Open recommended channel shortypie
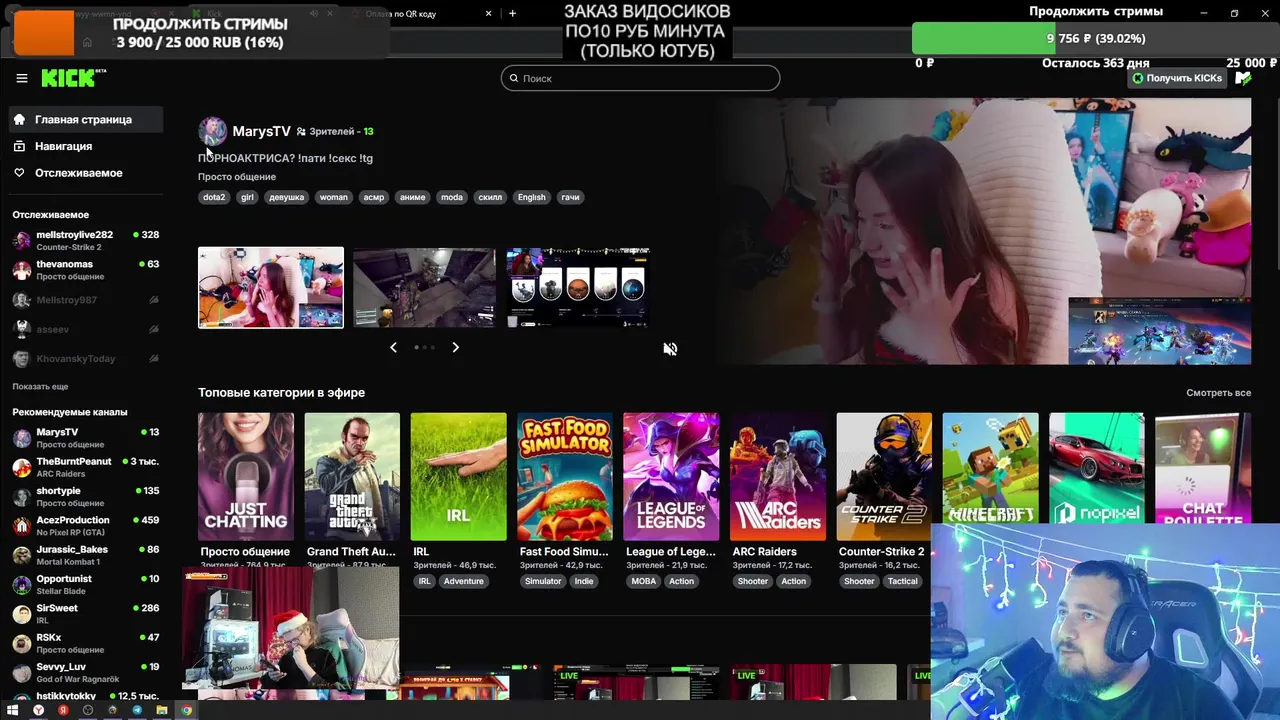 point(86,497)
